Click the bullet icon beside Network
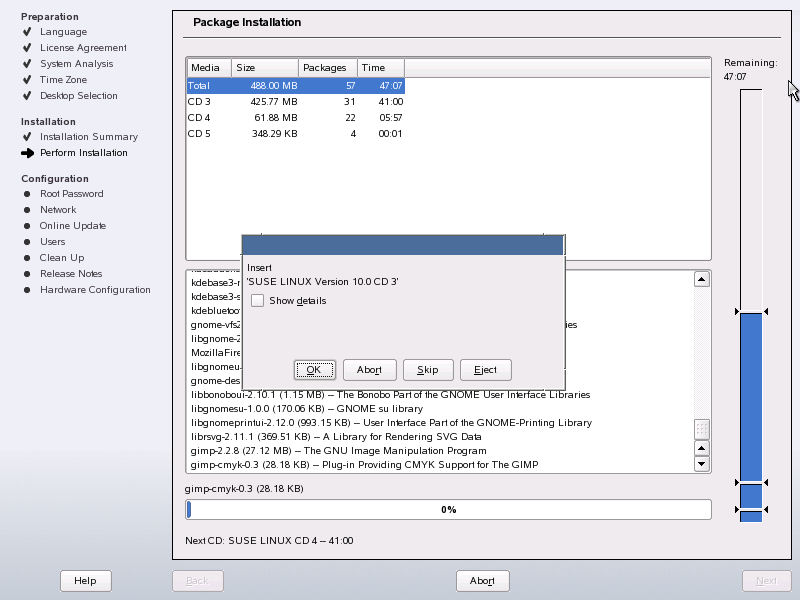Screen dimensions: 800x600 pos(27,210)
